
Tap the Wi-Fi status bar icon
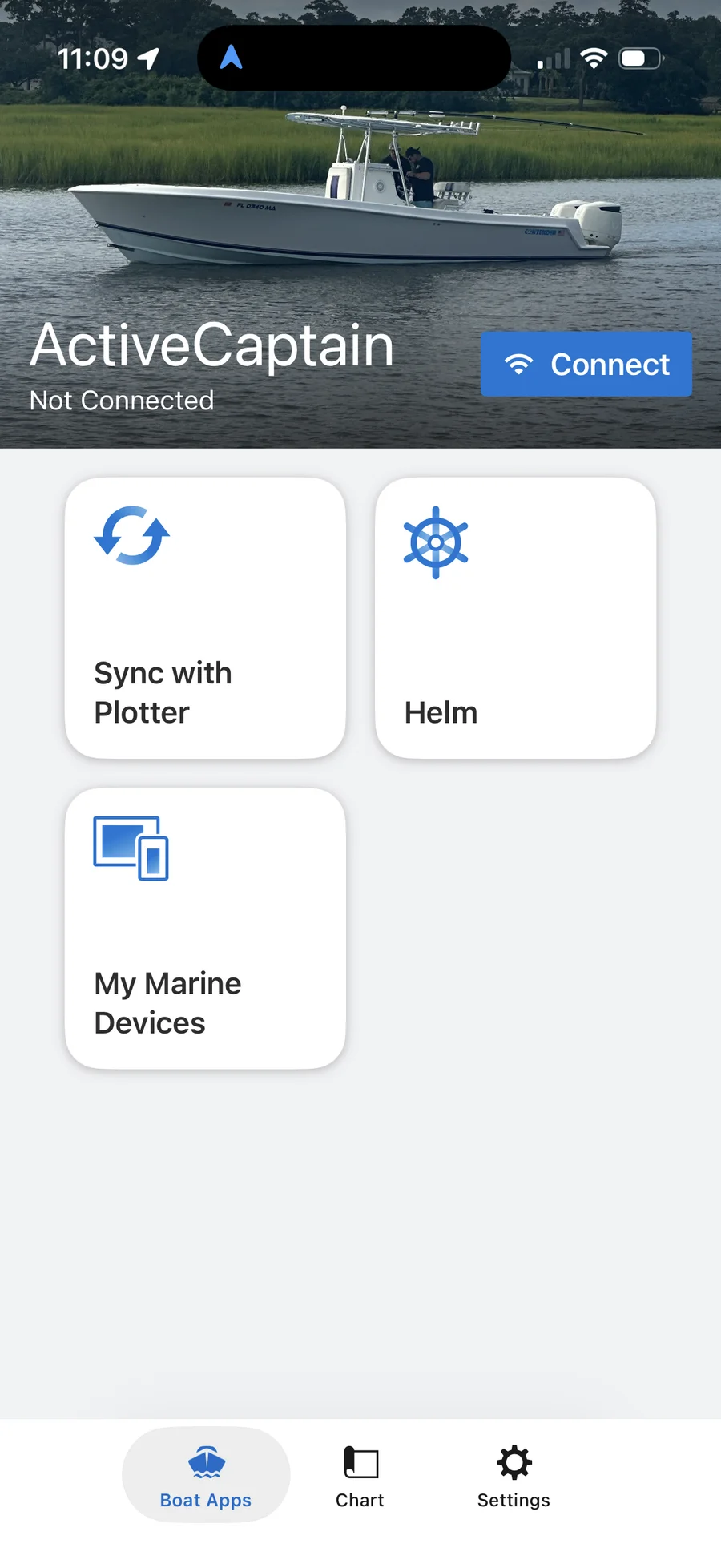point(594,58)
